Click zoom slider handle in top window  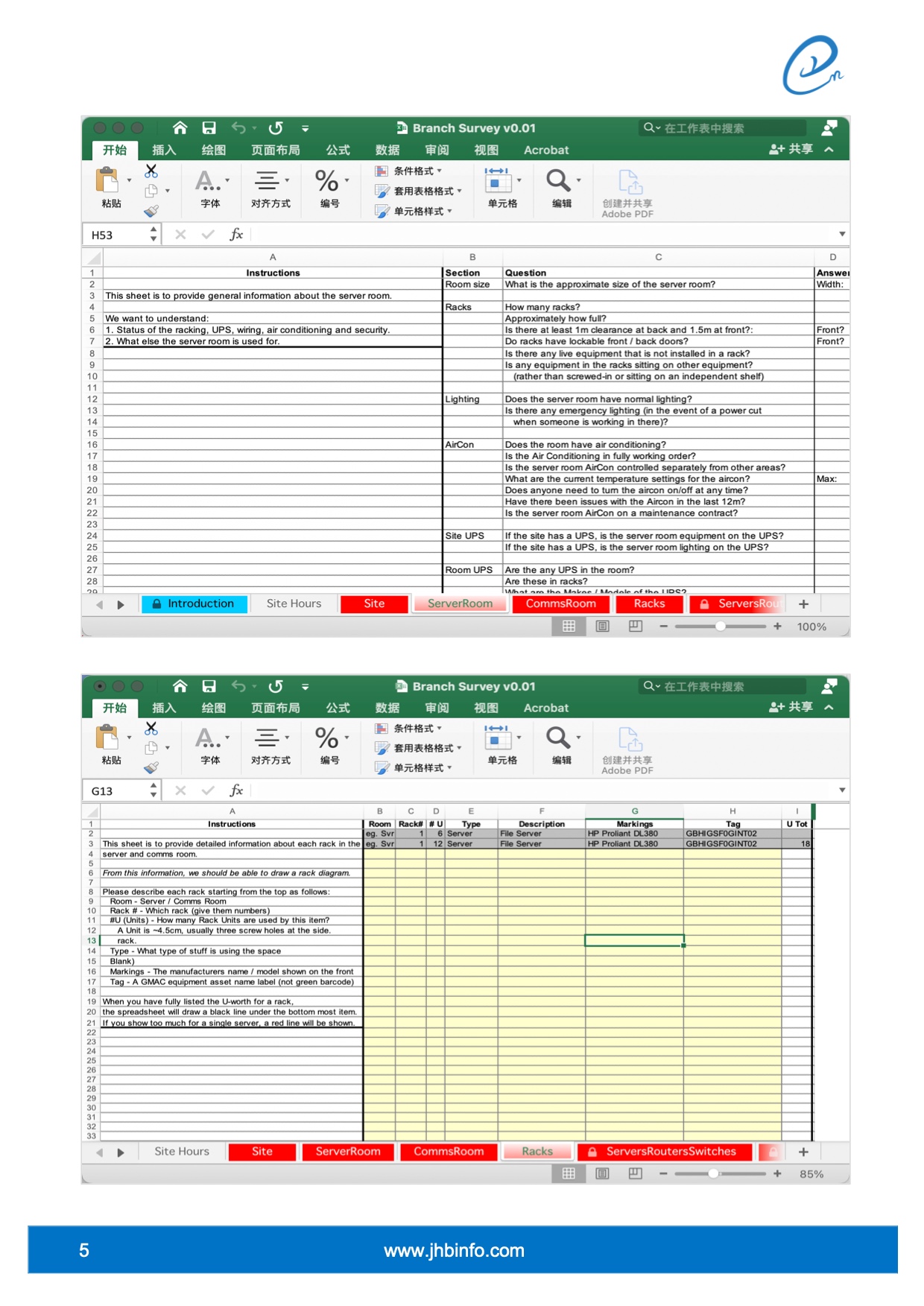[721, 627]
